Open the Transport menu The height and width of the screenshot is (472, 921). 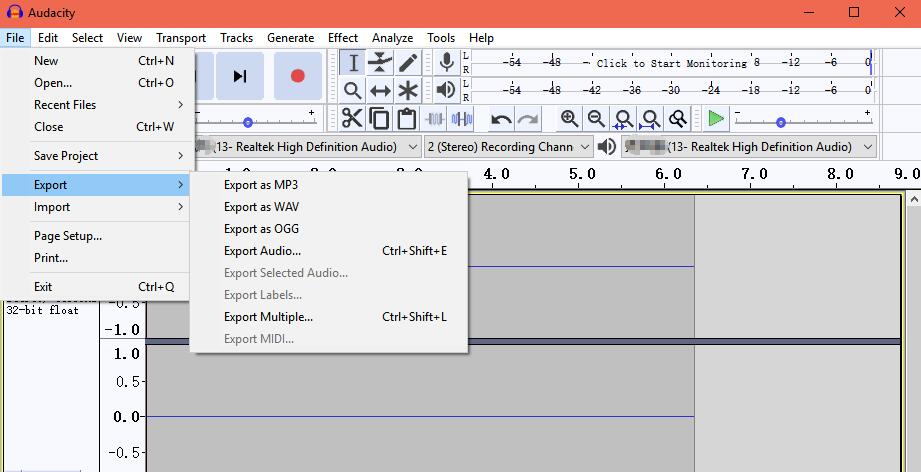click(x=181, y=38)
